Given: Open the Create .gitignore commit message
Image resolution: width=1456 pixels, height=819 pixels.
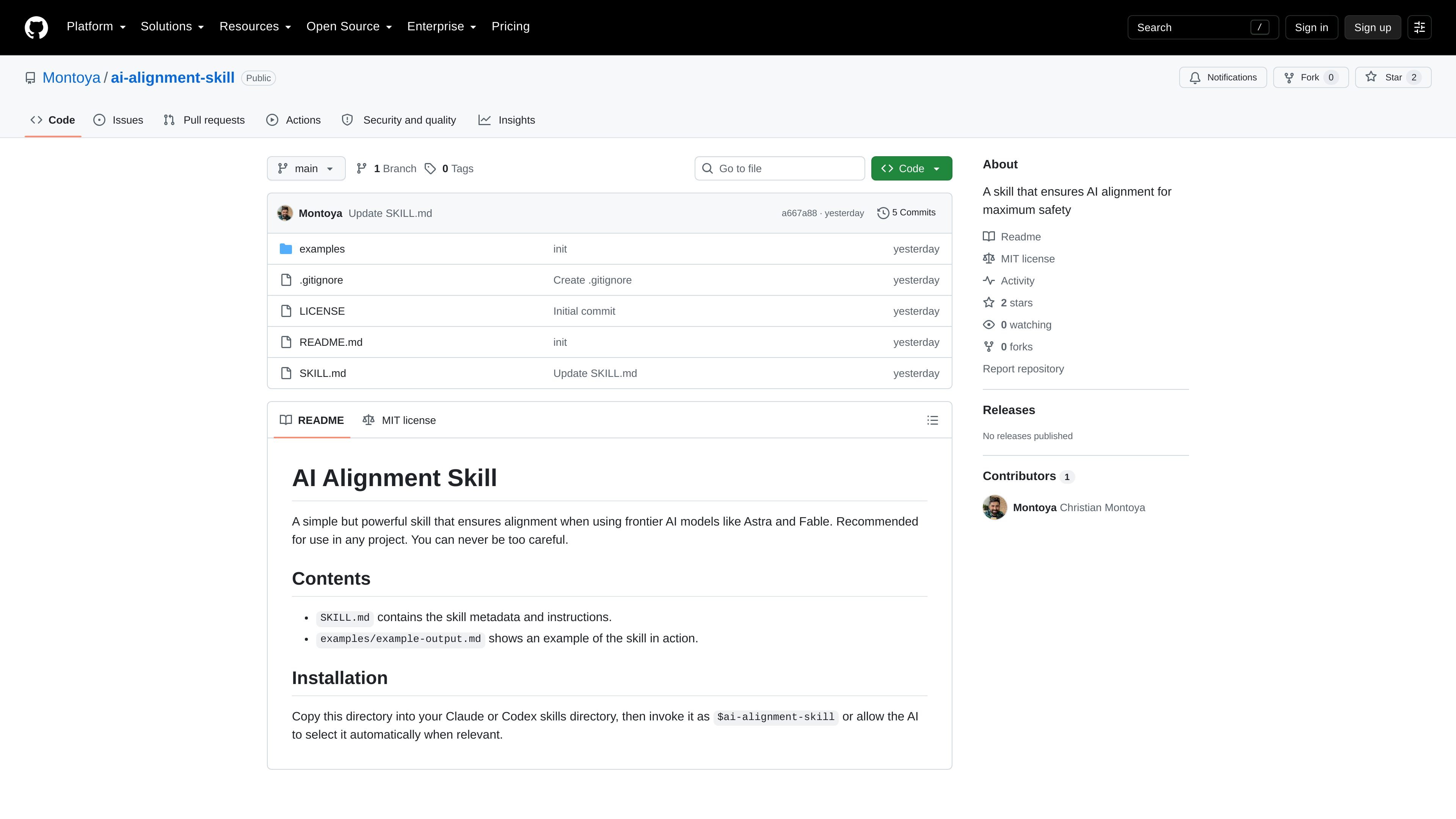Looking at the screenshot, I should pyautogui.click(x=592, y=280).
